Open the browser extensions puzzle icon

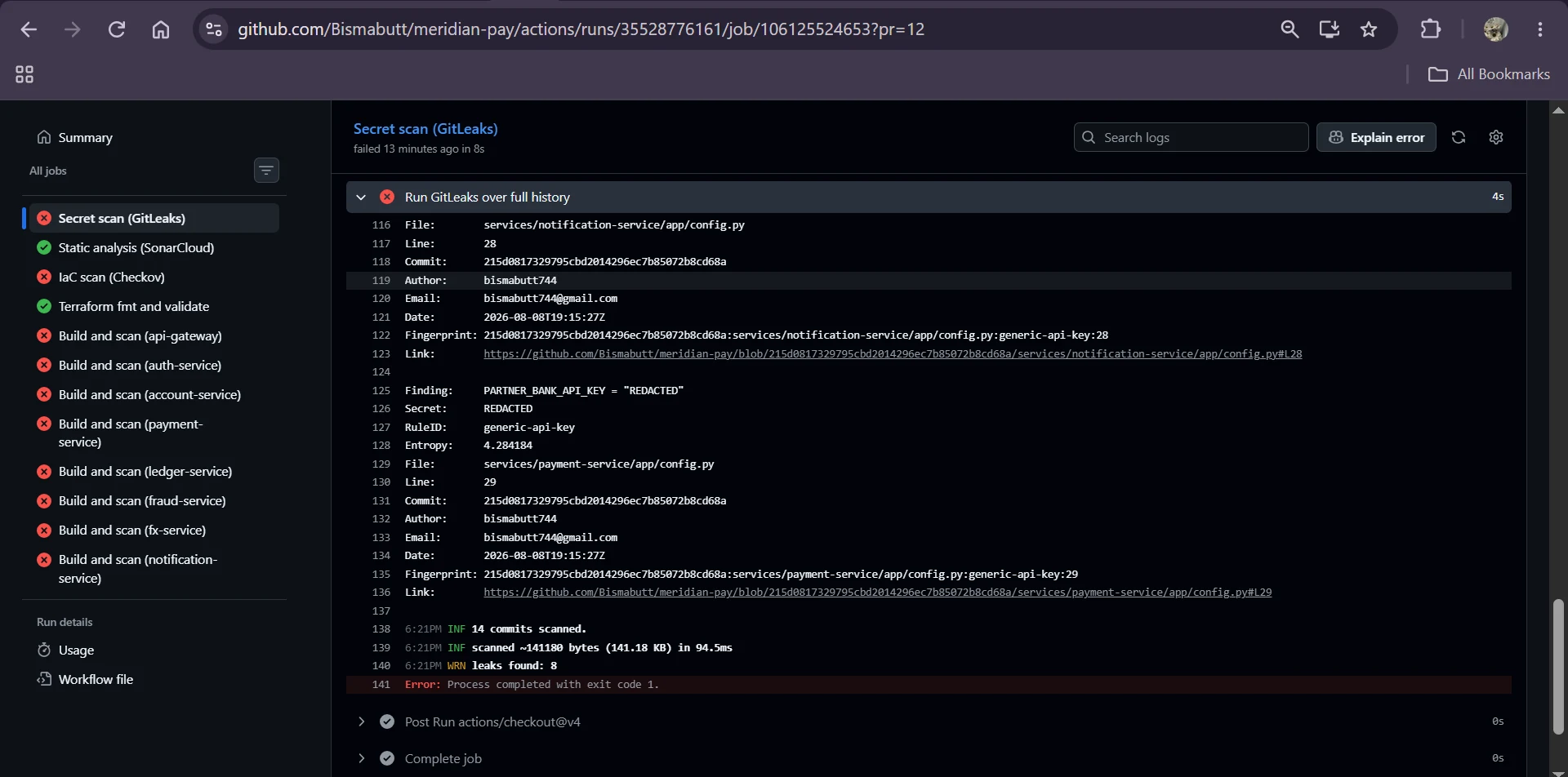1431,29
